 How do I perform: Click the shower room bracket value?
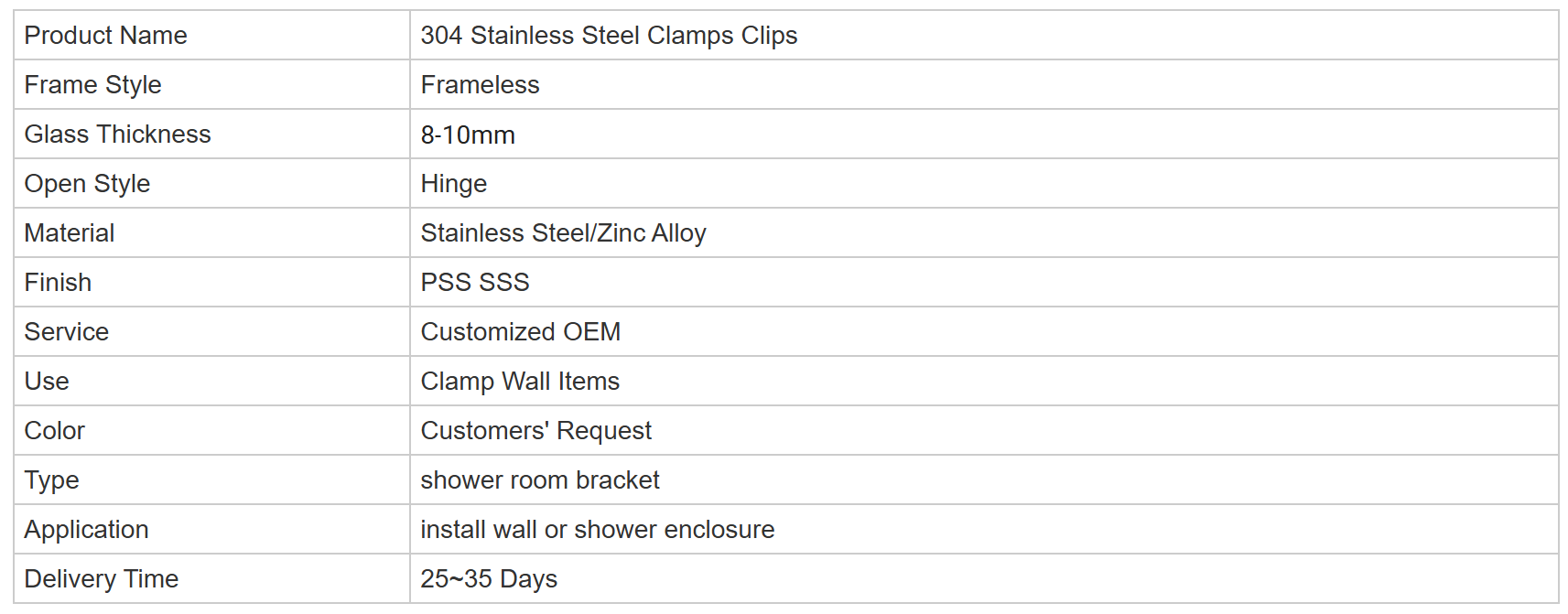point(540,480)
